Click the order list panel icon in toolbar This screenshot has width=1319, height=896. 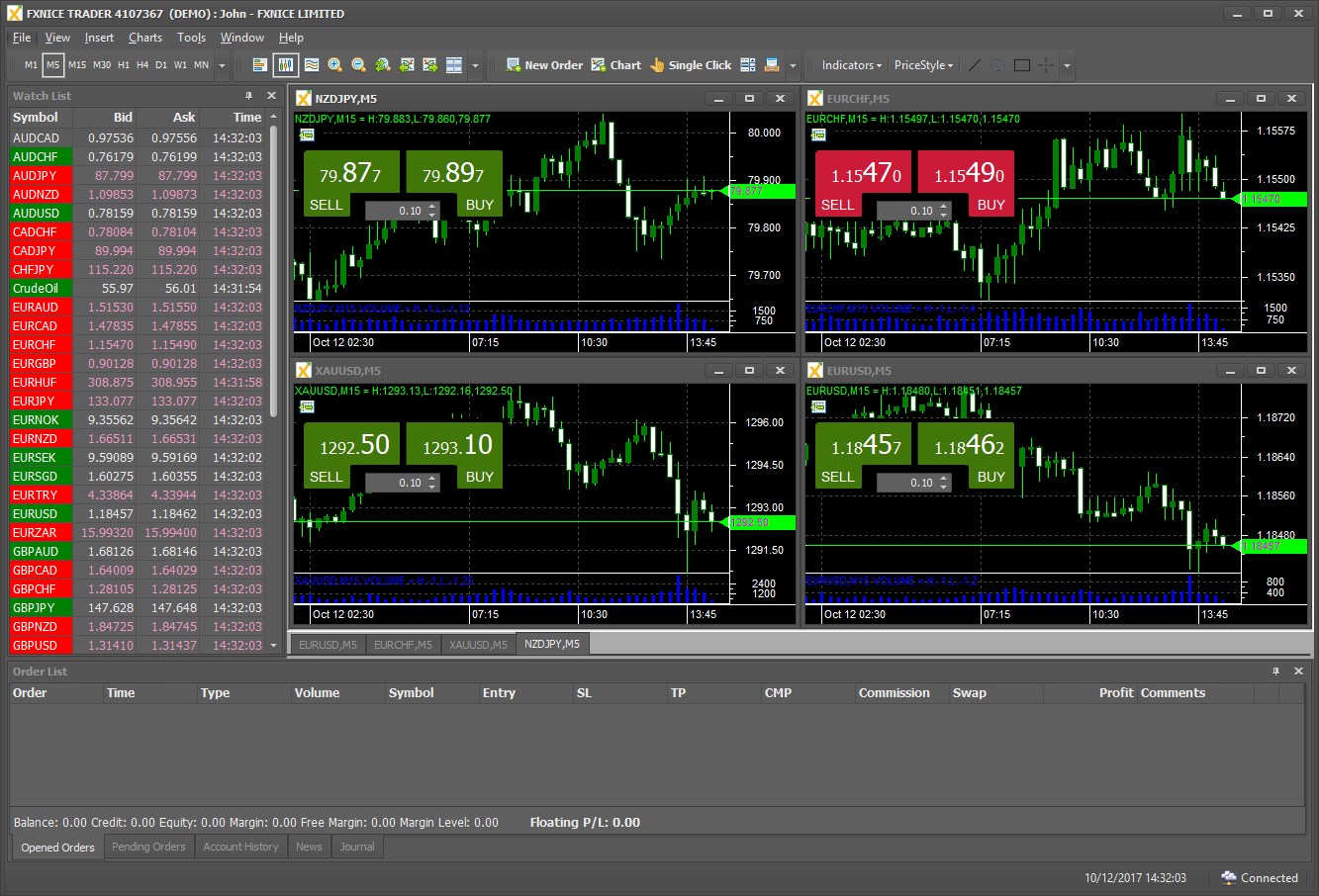click(x=772, y=65)
